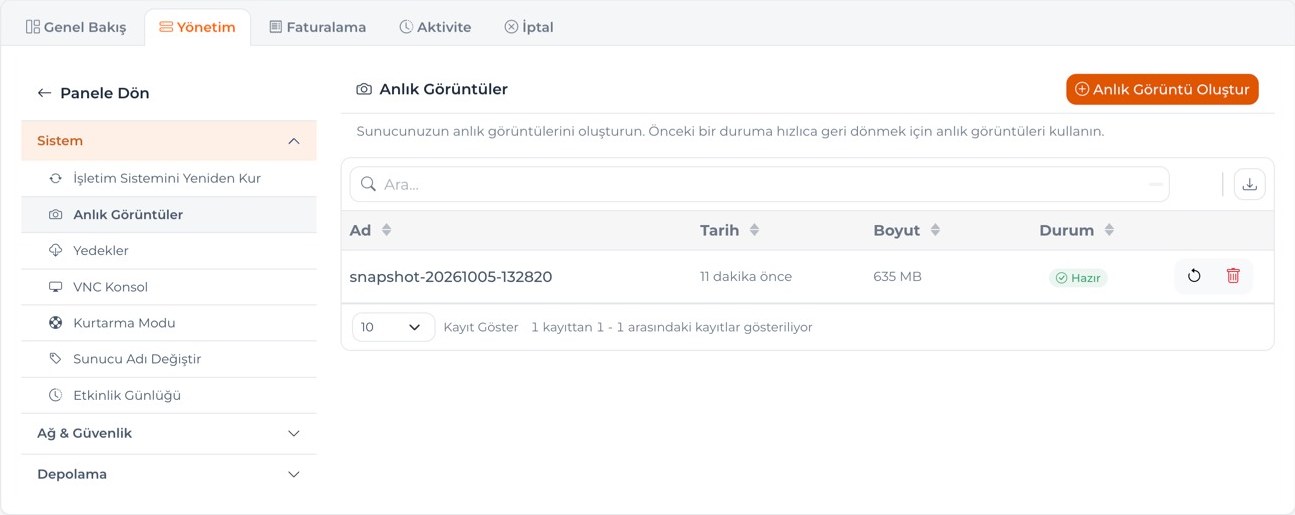Switch to the Faturalama tab
Viewport: 1295px width, 515px height.
pyautogui.click(x=317, y=27)
